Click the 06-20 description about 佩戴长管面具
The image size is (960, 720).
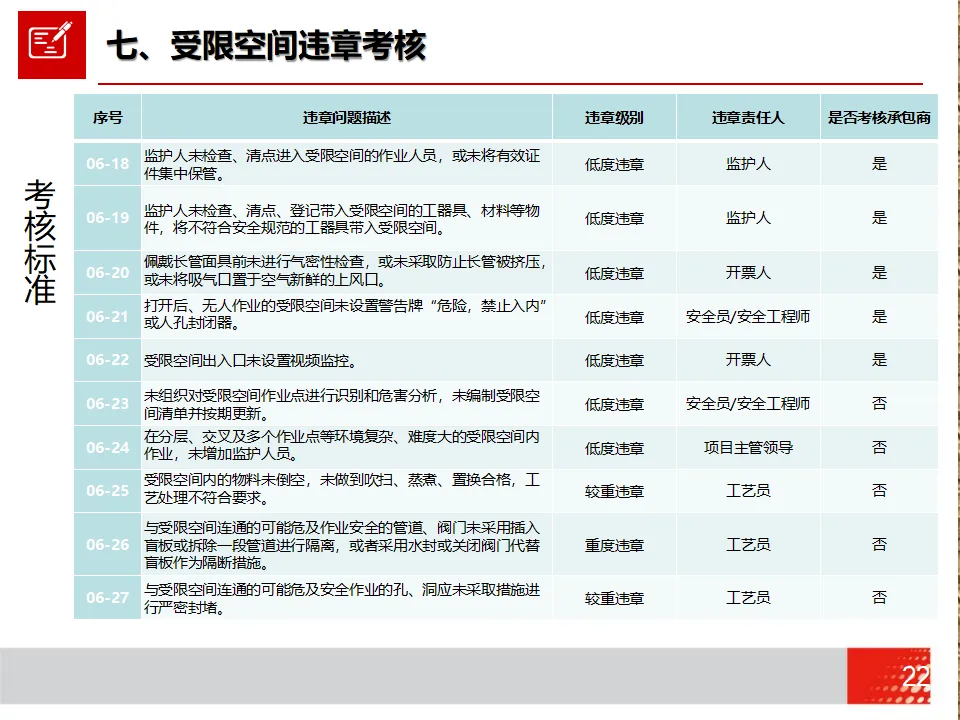click(x=345, y=271)
